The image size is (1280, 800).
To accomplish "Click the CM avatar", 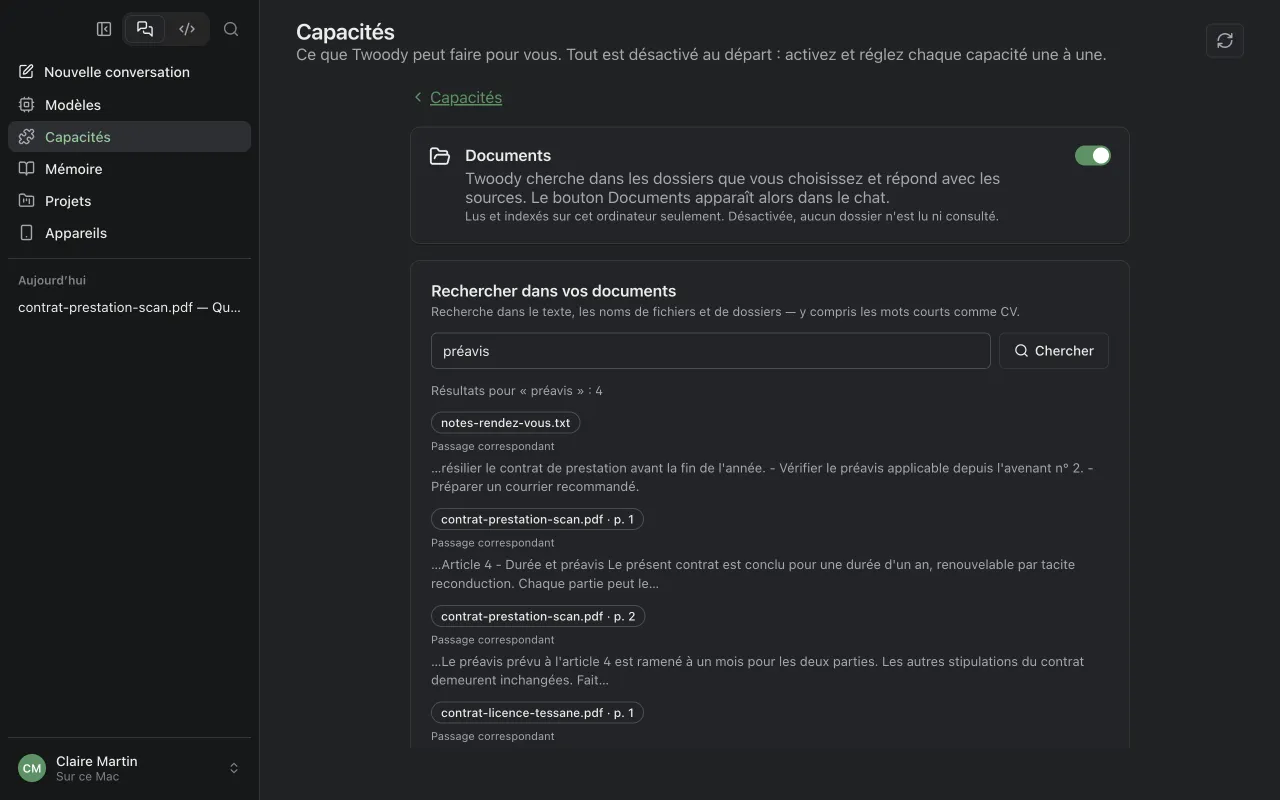I will click(x=32, y=768).
